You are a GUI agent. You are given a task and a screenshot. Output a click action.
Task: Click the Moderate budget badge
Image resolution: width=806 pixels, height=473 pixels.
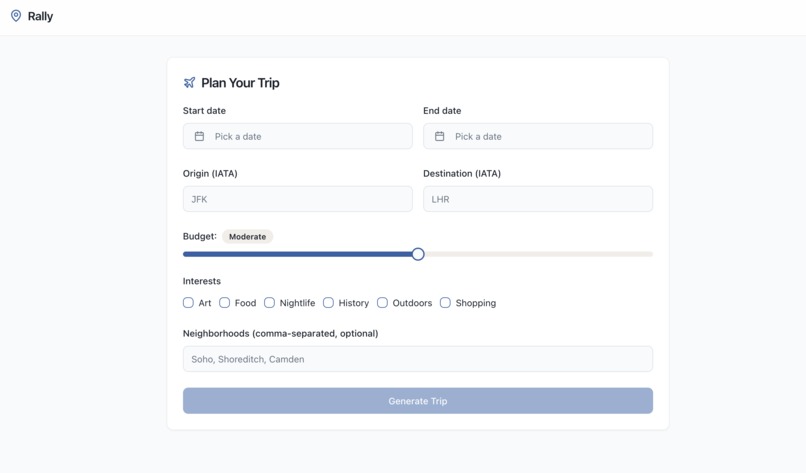click(x=247, y=237)
